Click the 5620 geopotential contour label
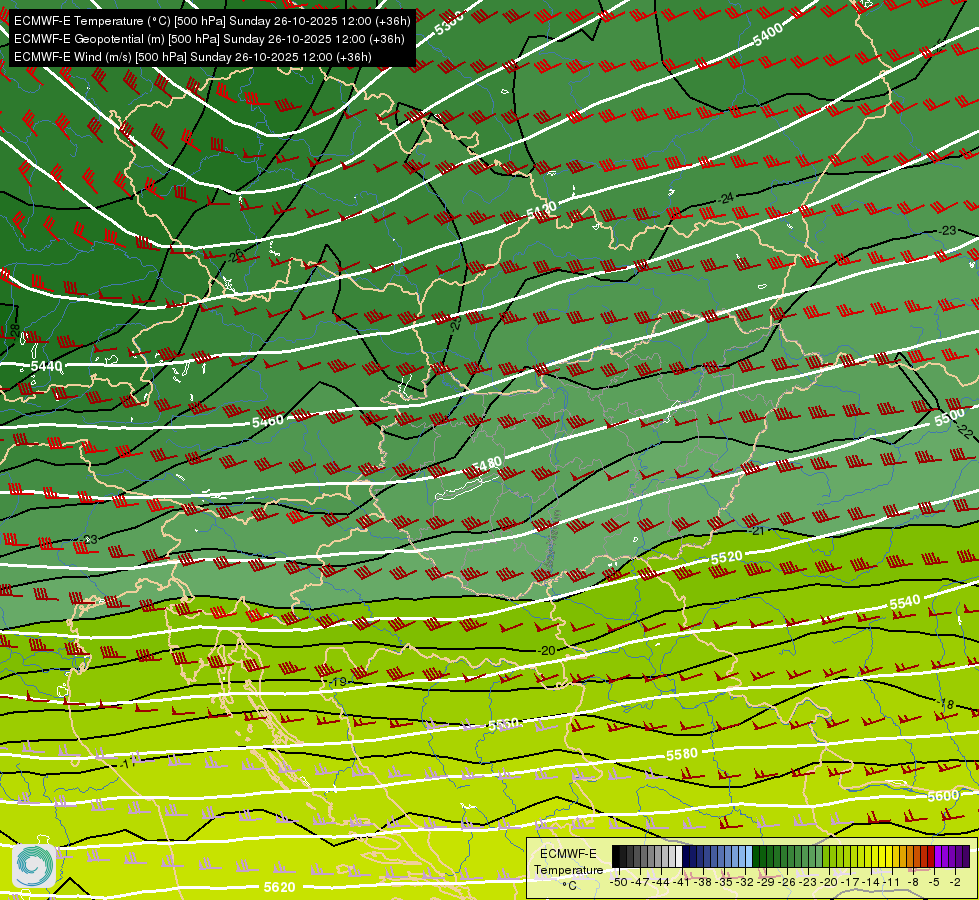979x900 pixels. 279,887
